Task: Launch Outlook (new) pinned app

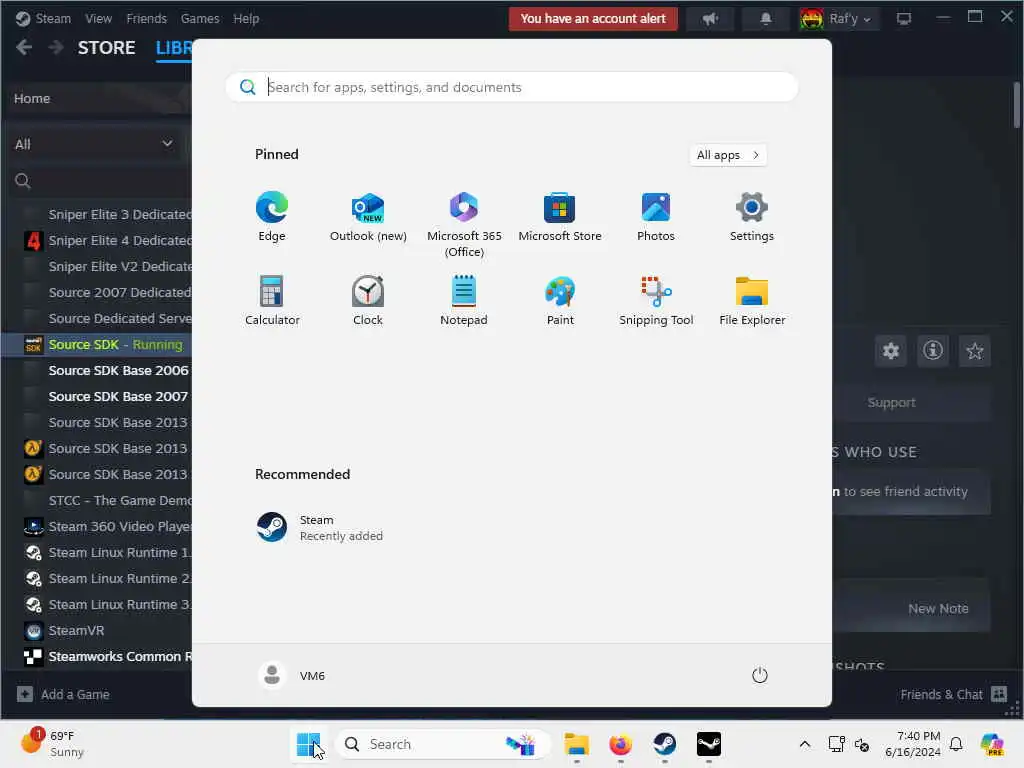Action: tap(368, 217)
